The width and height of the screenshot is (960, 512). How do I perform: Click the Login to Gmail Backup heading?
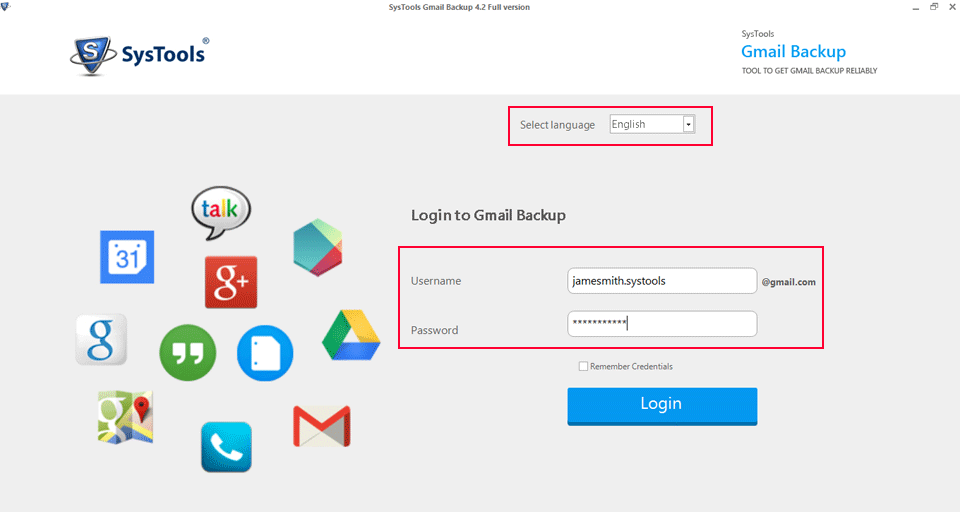pos(488,216)
